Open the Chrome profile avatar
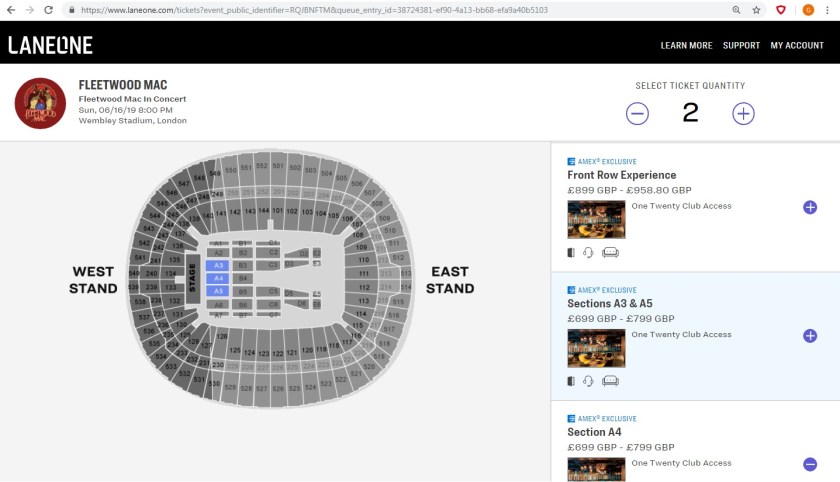This screenshot has height=482, width=840. pyautogui.click(x=807, y=9)
